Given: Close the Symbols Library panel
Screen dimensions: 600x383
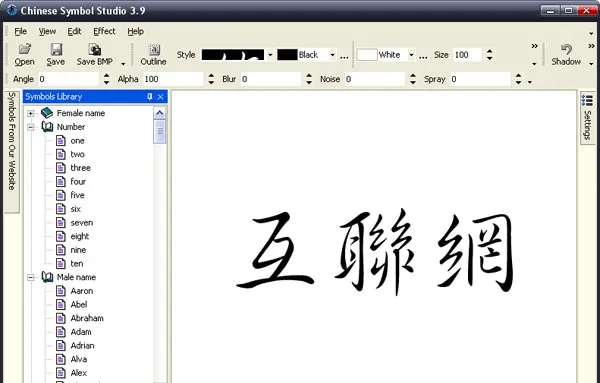Looking at the screenshot, I should coord(161,97).
